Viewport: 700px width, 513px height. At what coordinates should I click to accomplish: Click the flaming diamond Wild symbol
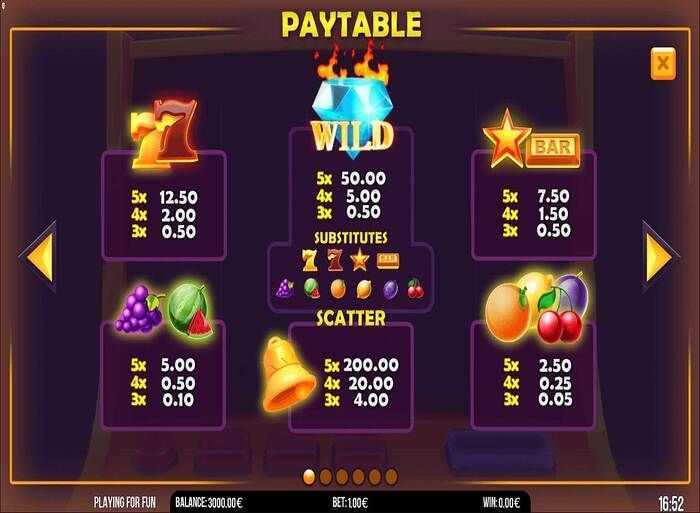point(352,102)
